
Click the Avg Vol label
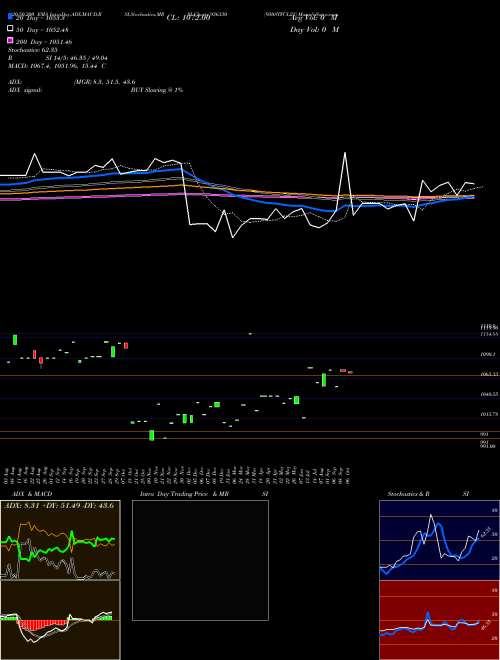(314, 18)
